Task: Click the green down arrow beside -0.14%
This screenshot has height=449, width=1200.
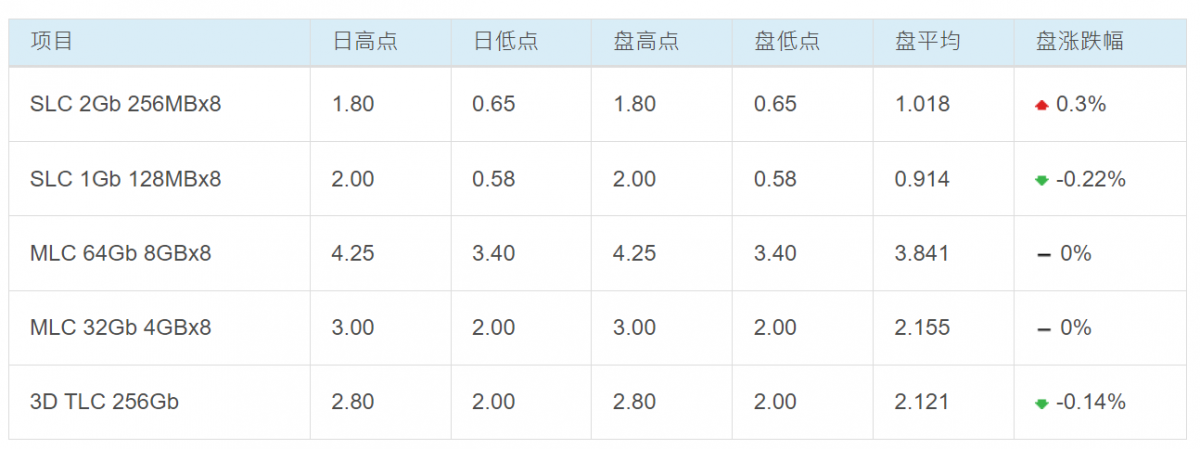Action: 1042,403
